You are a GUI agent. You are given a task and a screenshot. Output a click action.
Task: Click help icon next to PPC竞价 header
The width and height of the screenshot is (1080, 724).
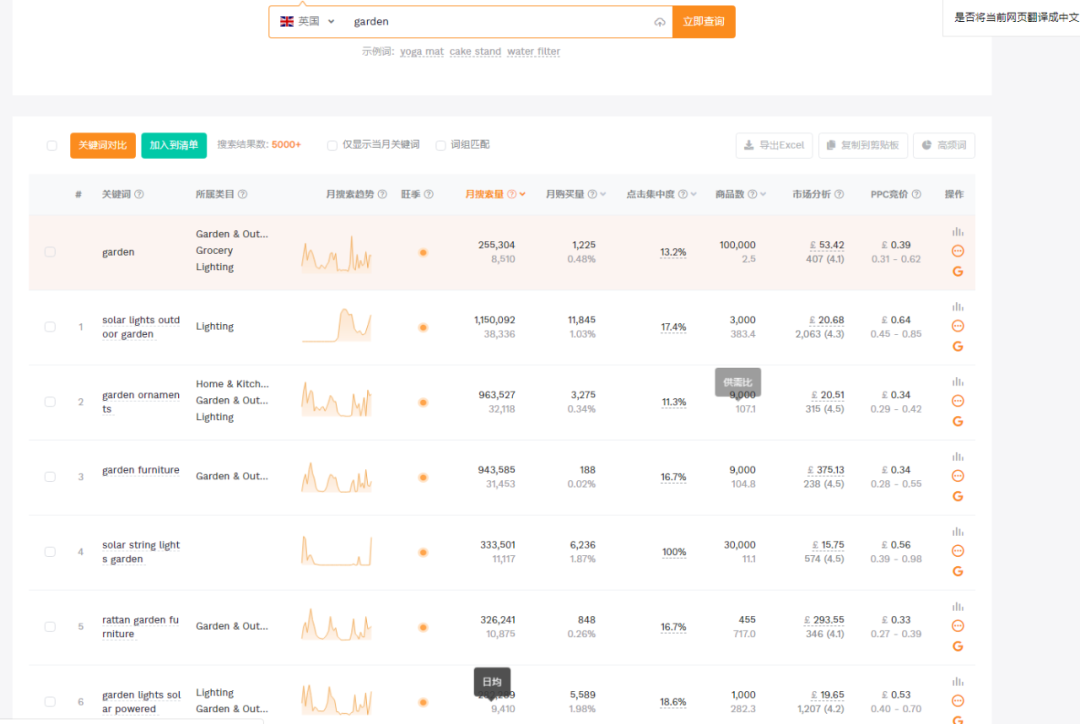pyautogui.click(x=916, y=194)
